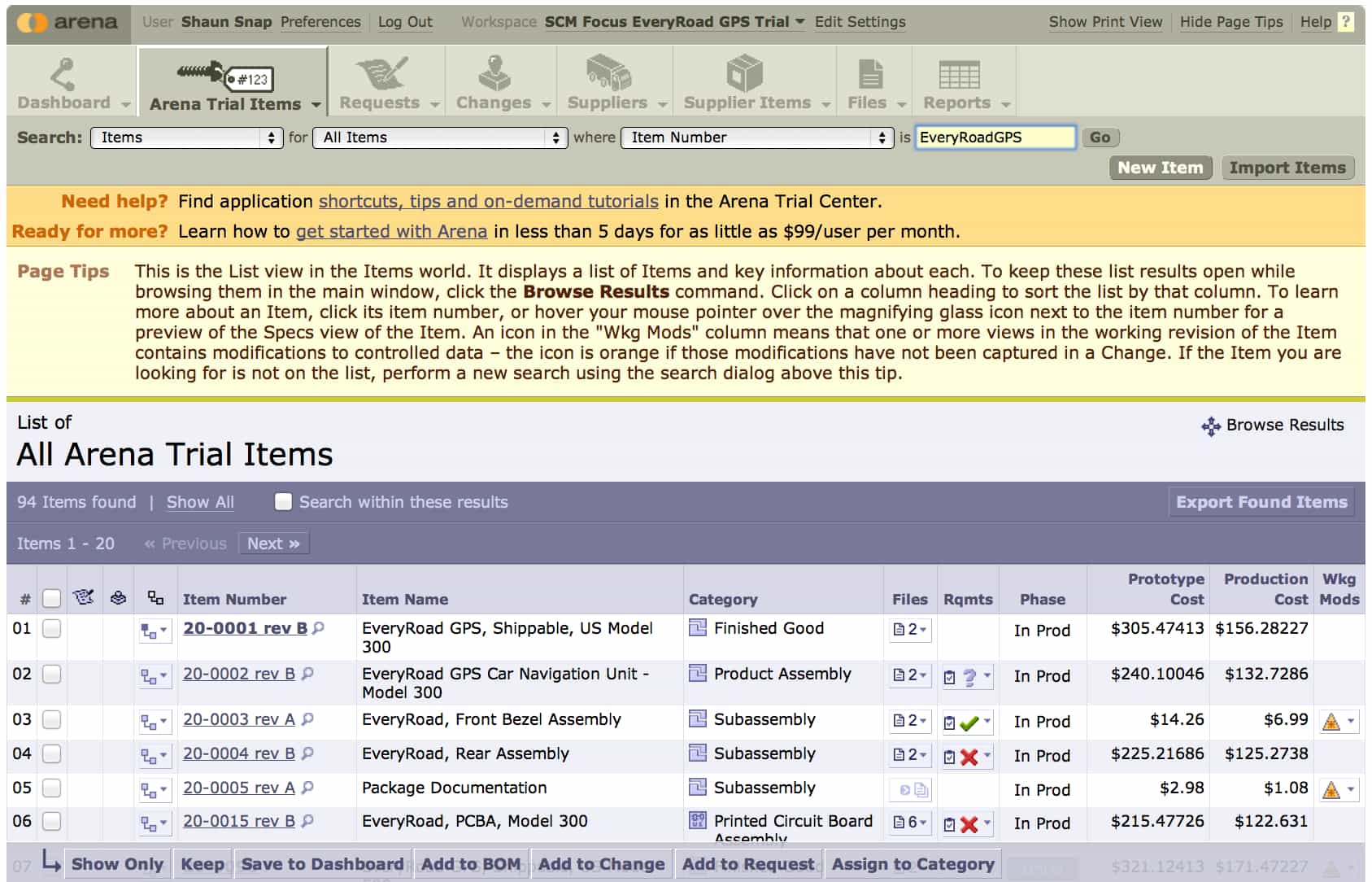Preview 20-0015 rev B magnifying glass
The height and width of the screenshot is (882, 1372).
coord(307,821)
